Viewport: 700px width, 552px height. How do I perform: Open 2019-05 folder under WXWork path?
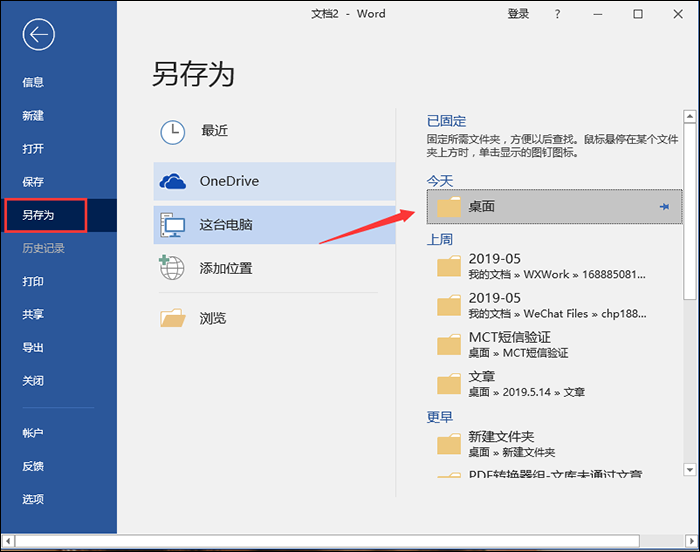tap(554, 266)
